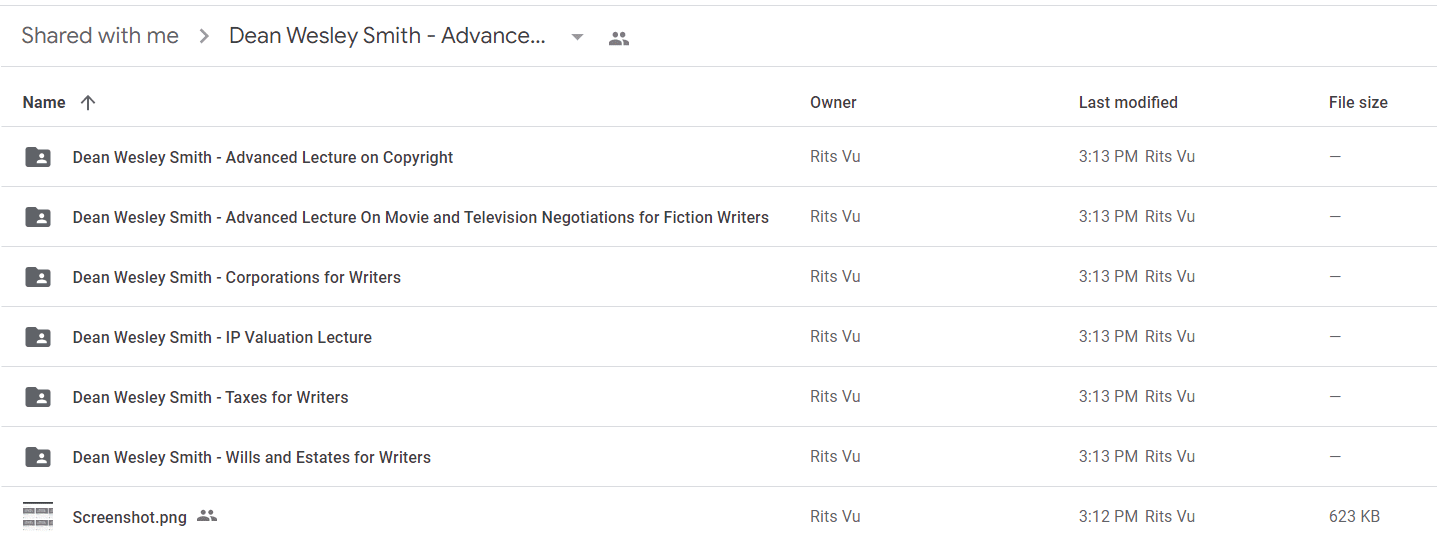The height and width of the screenshot is (545, 1437).
Task: Click the shared folder icon for Corporations for Writers
Action: point(38,277)
